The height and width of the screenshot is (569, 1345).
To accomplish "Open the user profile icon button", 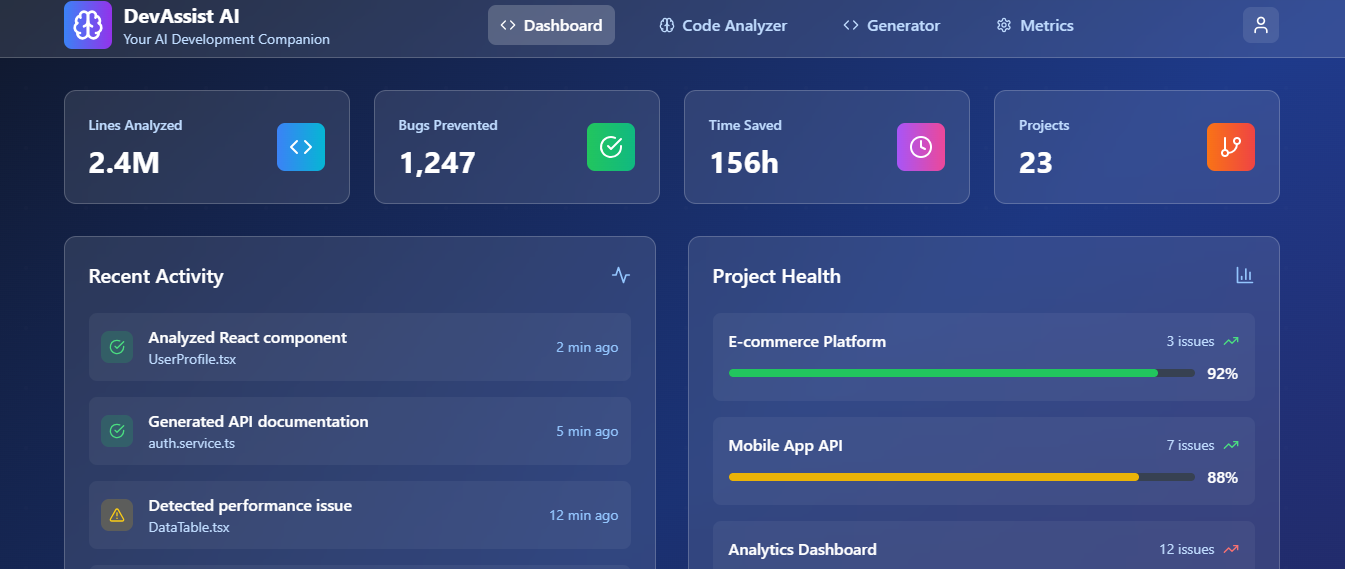I will pyautogui.click(x=1261, y=25).
